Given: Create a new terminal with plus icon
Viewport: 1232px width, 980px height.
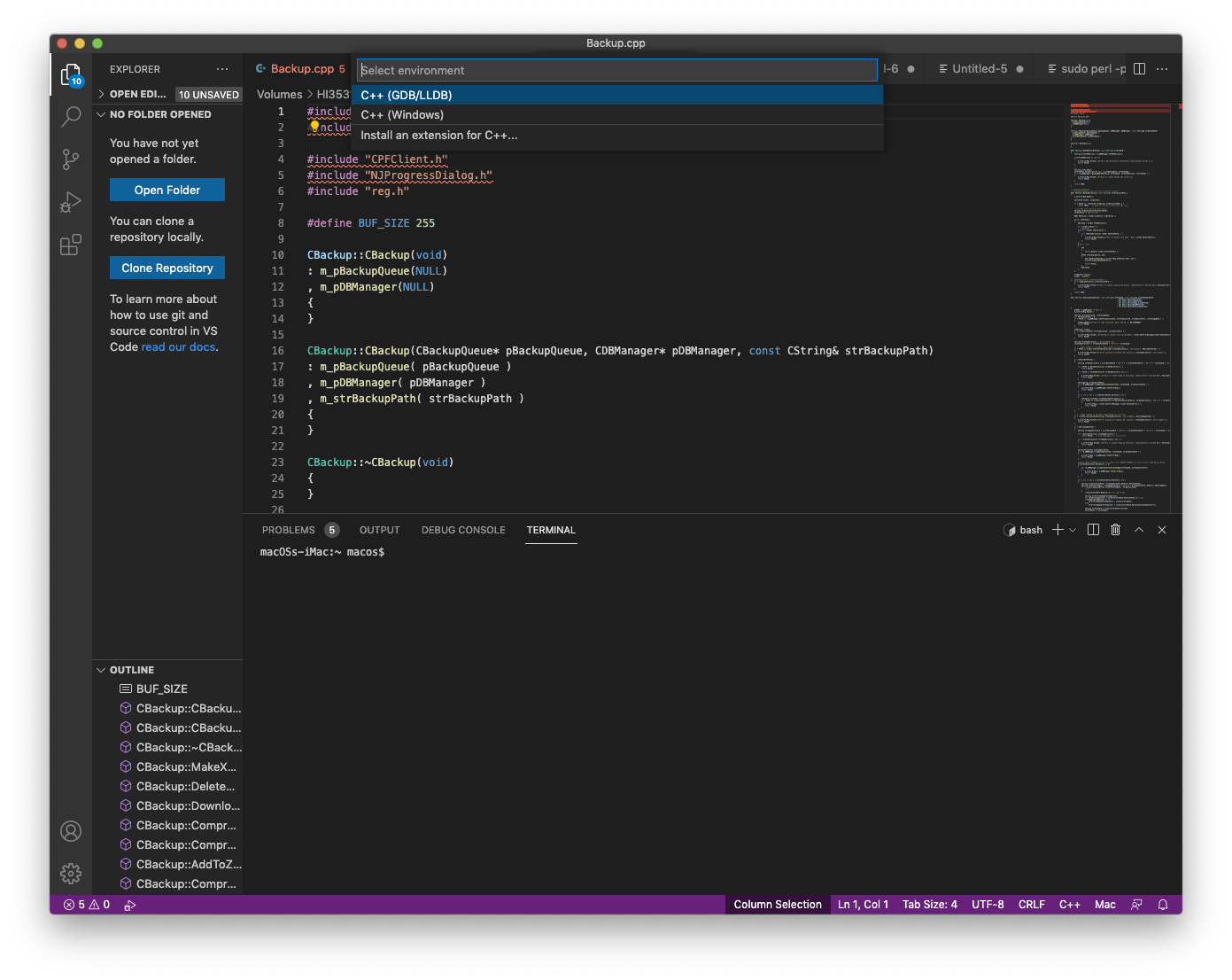Looking at the screenshot, I should click(x=1058, y=530).
